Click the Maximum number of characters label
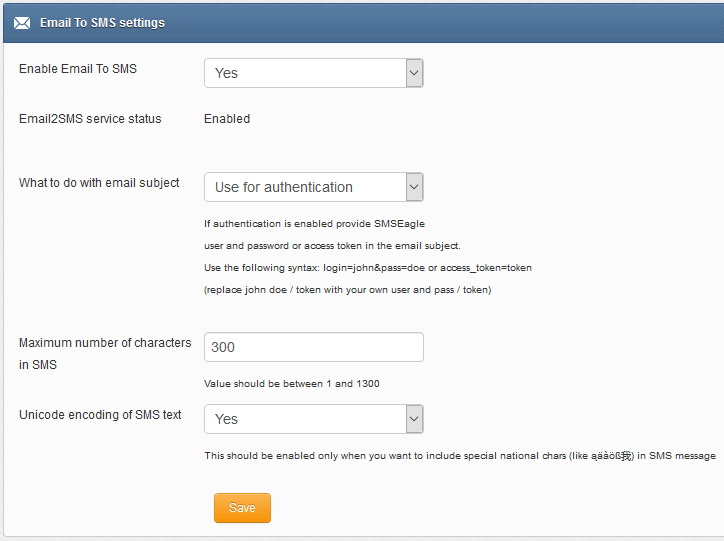Viewport: 724px width, 541px height. tap(105, 354)
